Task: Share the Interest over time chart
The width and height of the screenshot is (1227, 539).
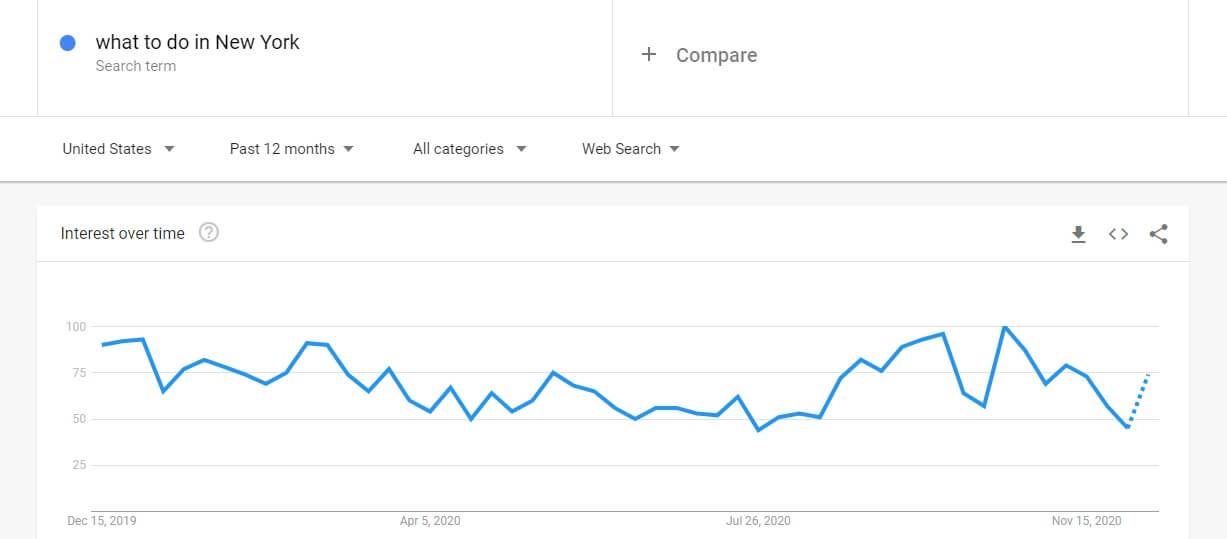Action: tap(1158, 234)
